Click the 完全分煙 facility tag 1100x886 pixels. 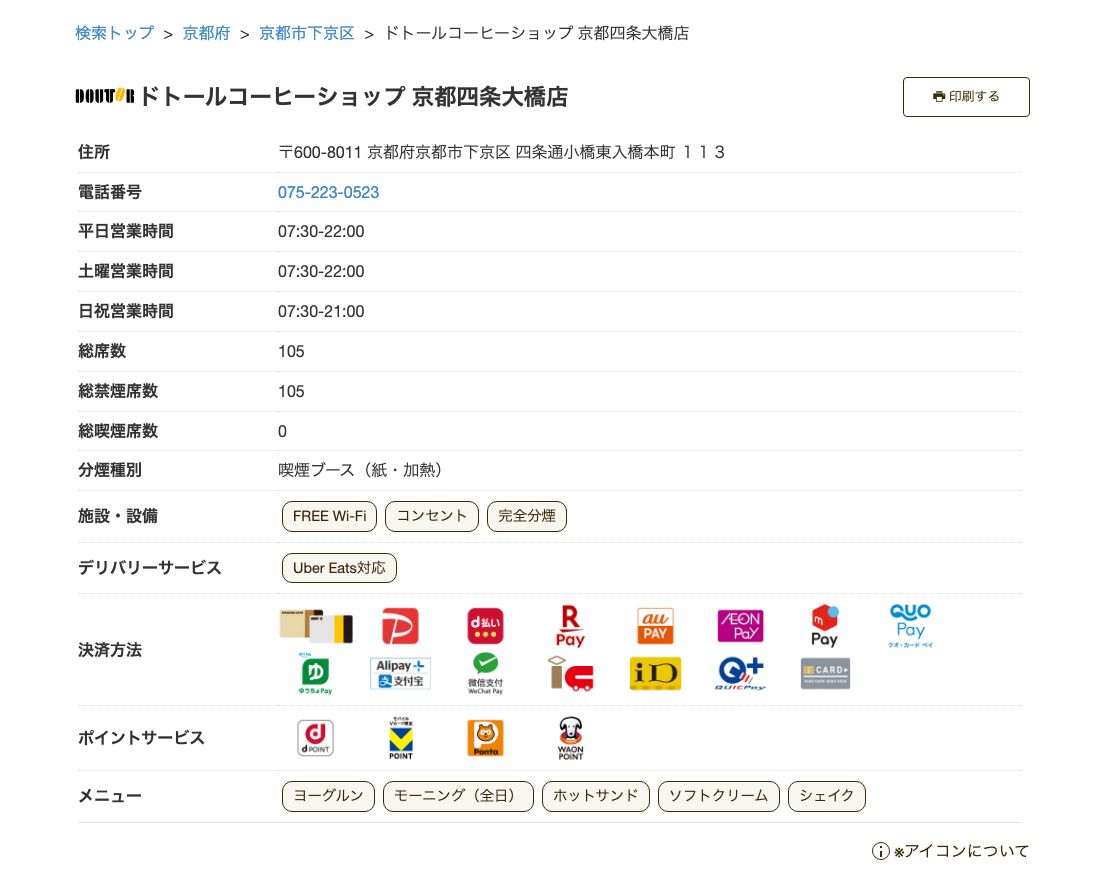click(527, 516)
